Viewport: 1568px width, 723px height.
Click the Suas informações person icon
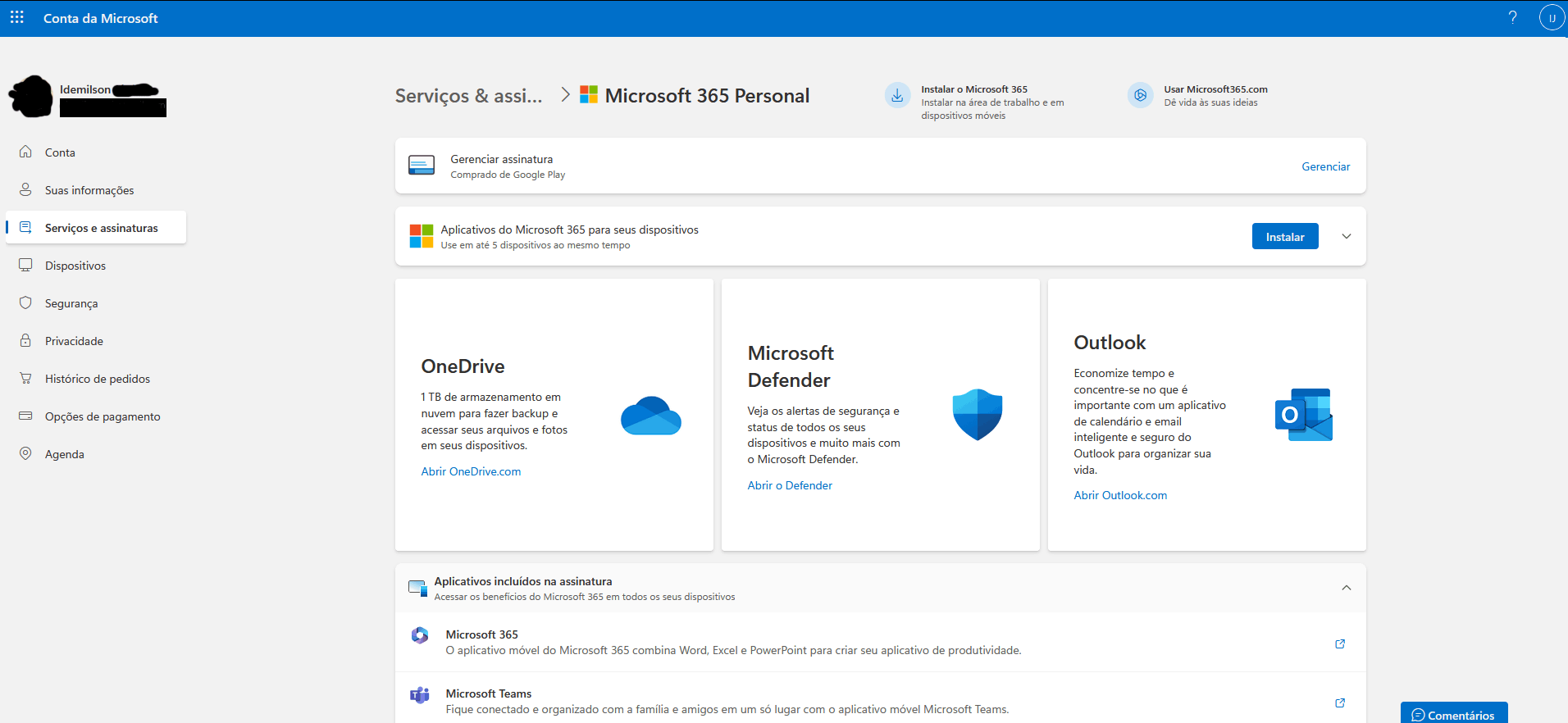click(25, 189)
